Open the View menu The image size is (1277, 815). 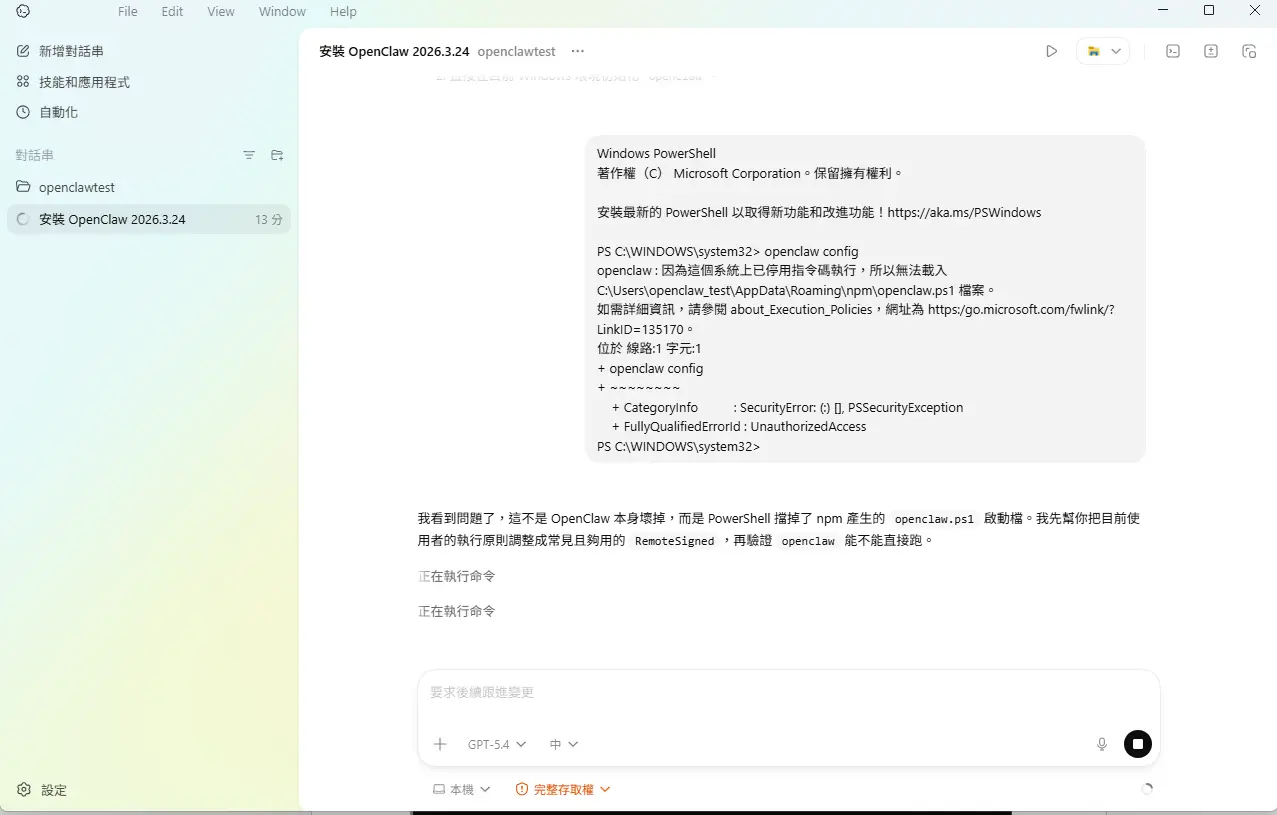(x=220, y=11)
